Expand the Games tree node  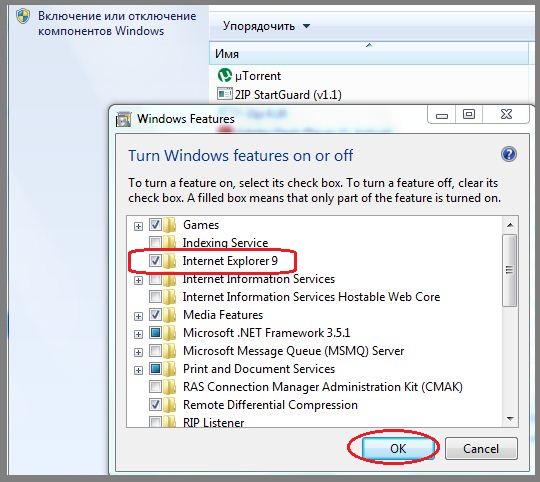(138, 226)
